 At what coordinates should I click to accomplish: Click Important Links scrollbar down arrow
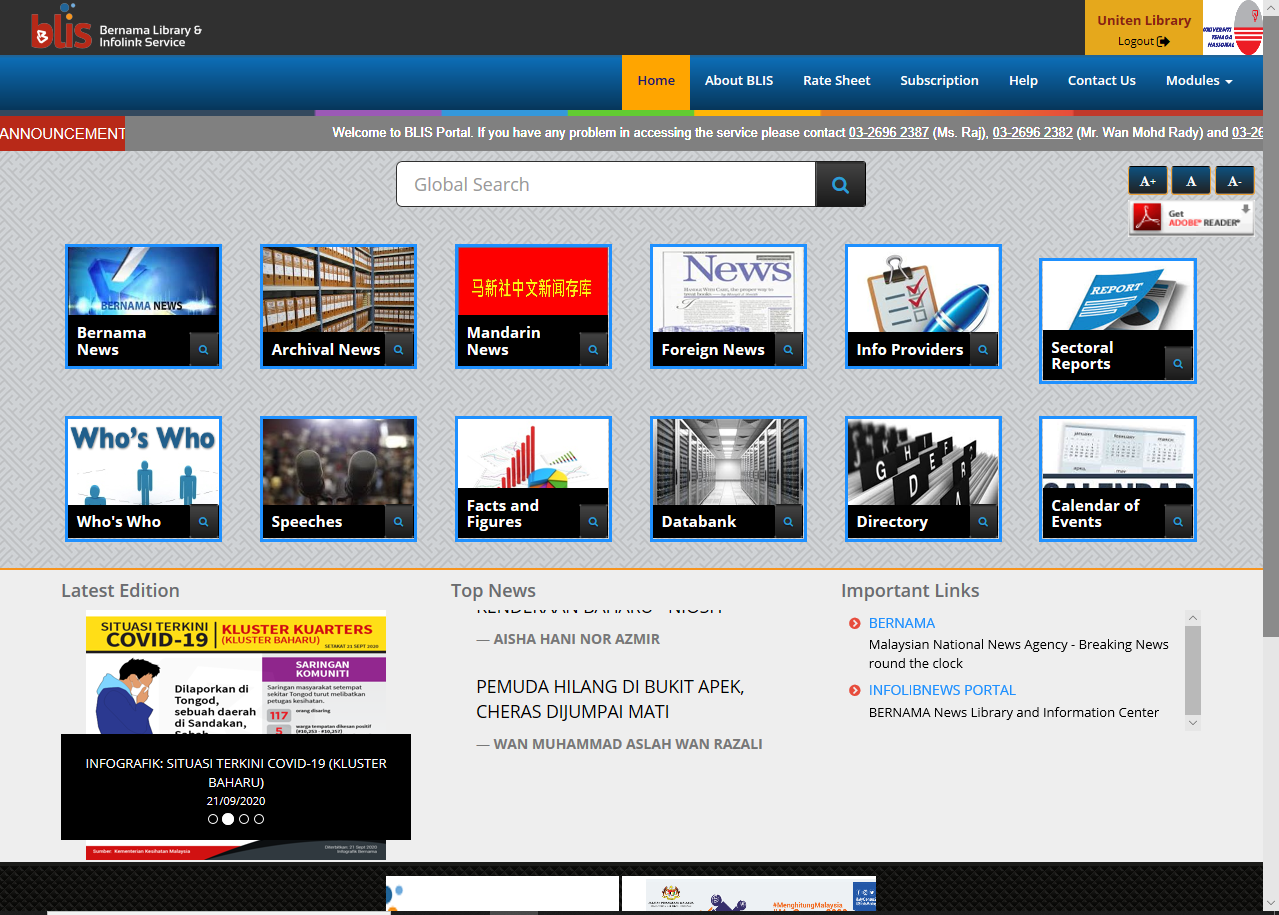coord(1192,722)
